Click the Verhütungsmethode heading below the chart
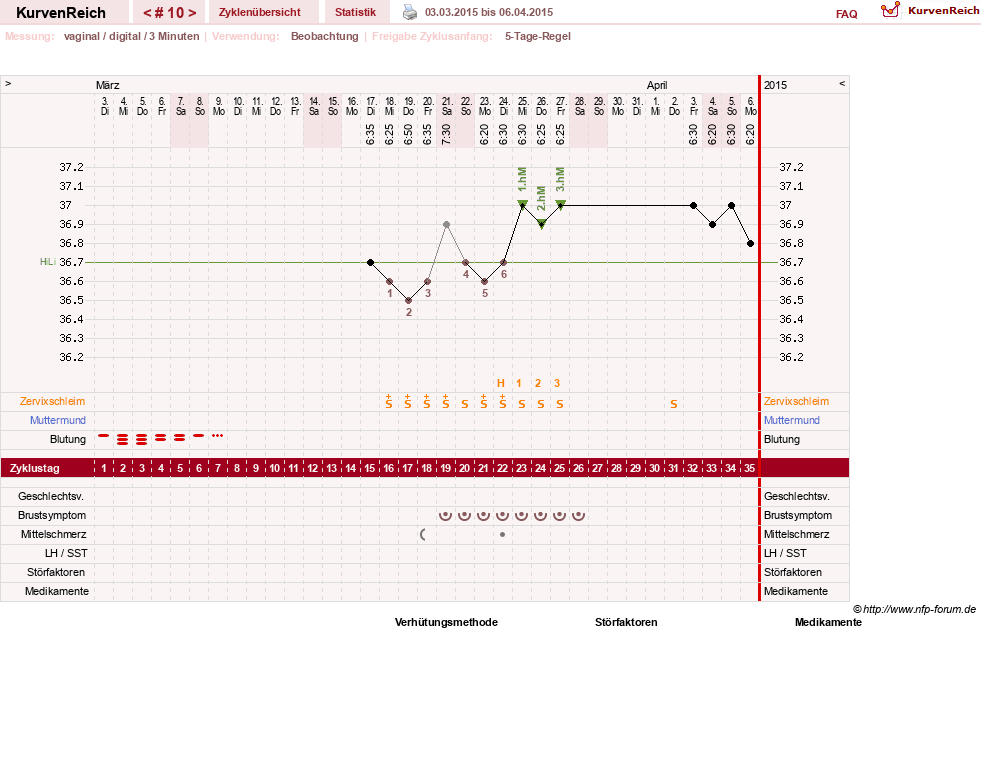The width and height of the screenshot is (981, 781). [446, 622]
